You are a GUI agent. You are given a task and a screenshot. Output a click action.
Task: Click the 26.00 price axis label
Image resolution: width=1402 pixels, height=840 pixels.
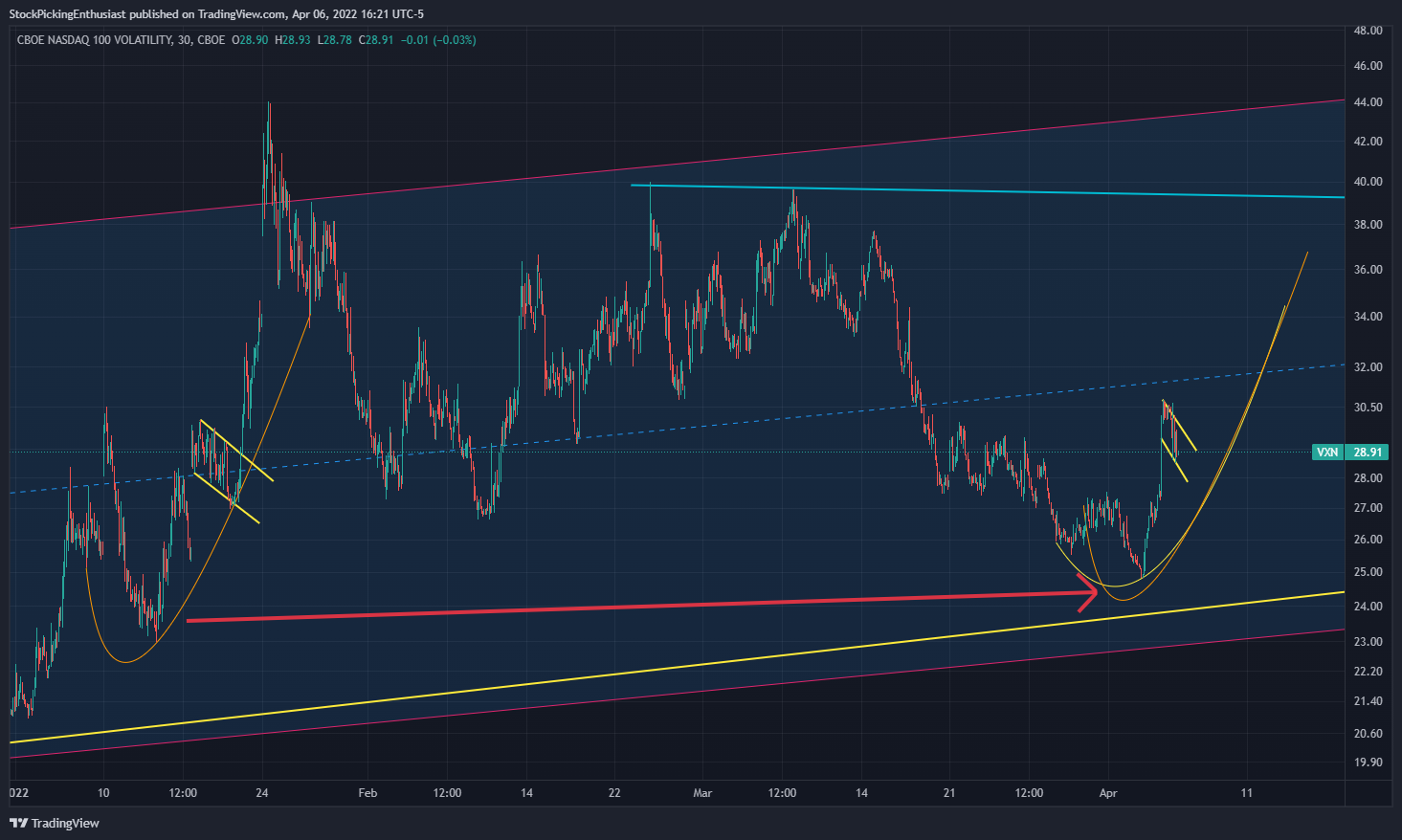[1369, 540]
